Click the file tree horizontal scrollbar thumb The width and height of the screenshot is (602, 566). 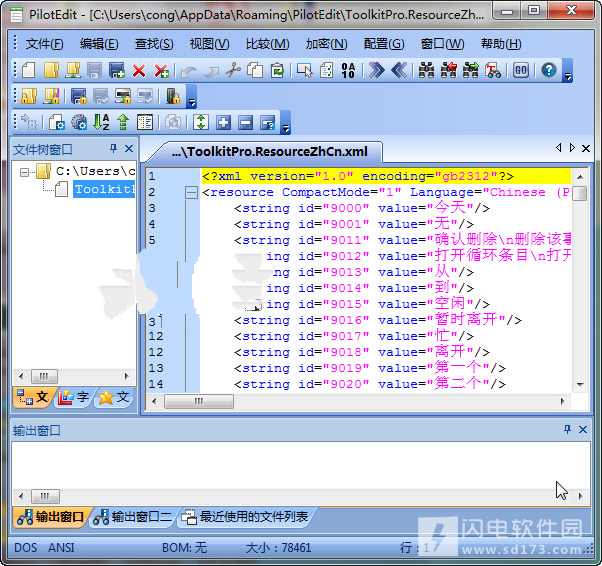click(44, 376)
